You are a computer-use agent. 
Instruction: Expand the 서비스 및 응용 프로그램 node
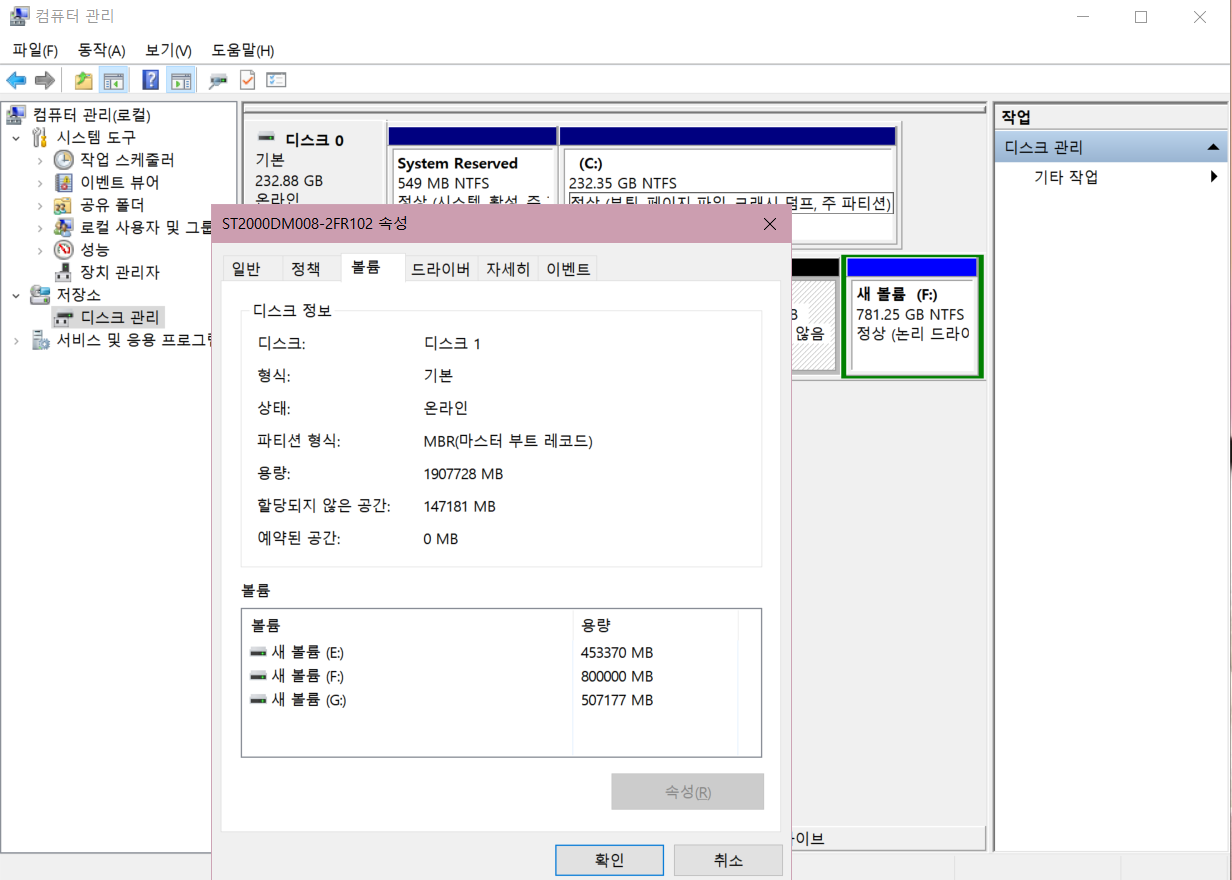[x=17, y=339]
